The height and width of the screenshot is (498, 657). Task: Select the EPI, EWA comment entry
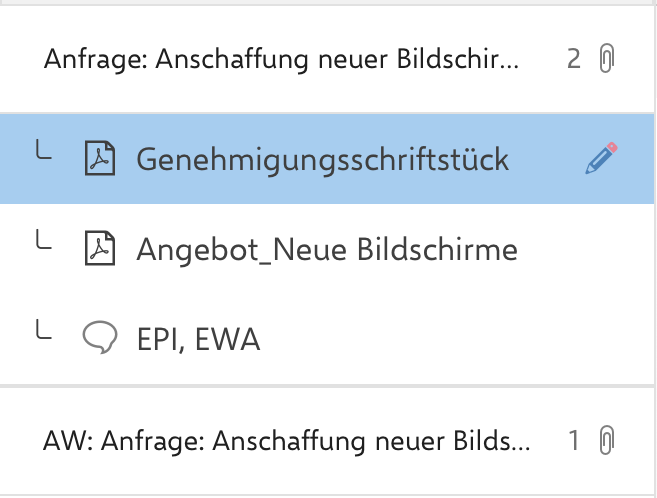(198, 341)
